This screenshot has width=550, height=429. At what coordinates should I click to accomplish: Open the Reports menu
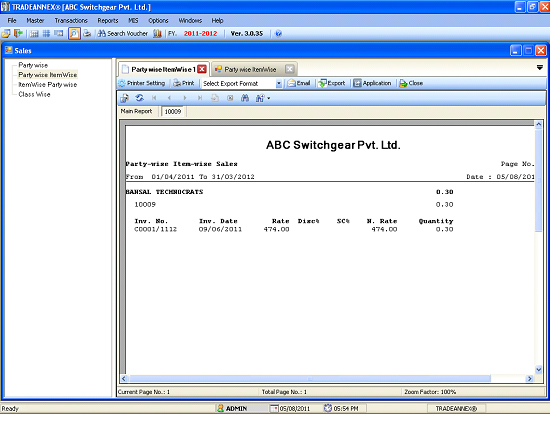coord(108,21)
